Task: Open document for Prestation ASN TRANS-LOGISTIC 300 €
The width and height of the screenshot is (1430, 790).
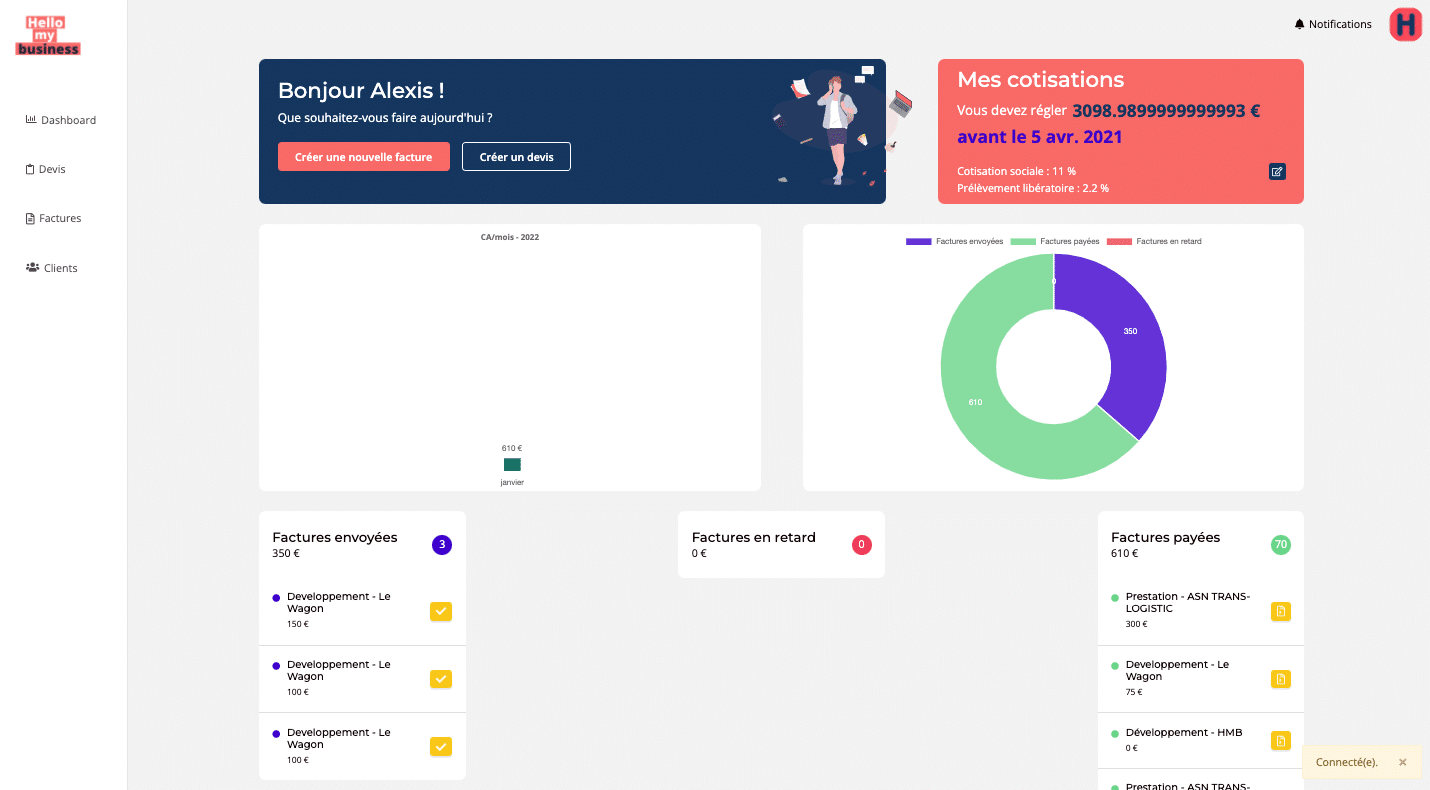Action: pos(1280,611)
